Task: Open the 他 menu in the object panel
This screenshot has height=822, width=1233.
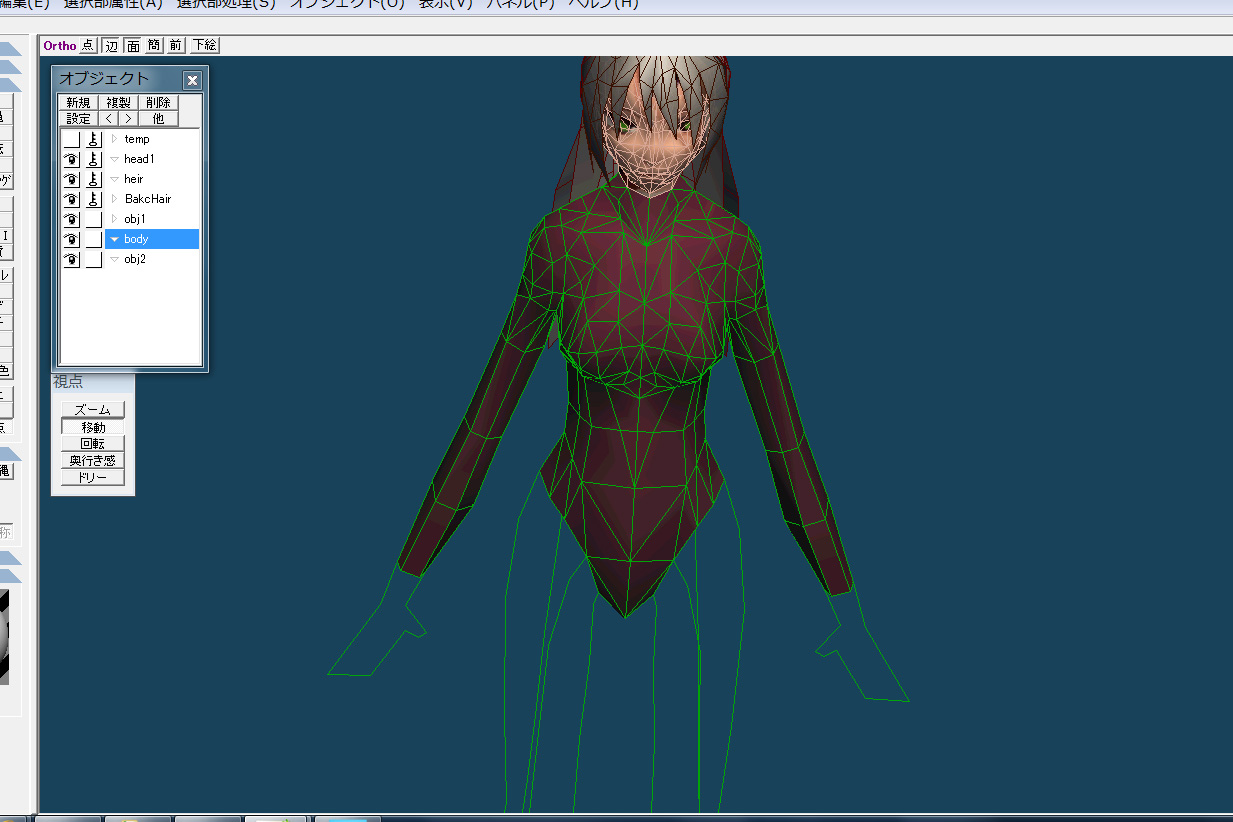Action: pos(158,118)
